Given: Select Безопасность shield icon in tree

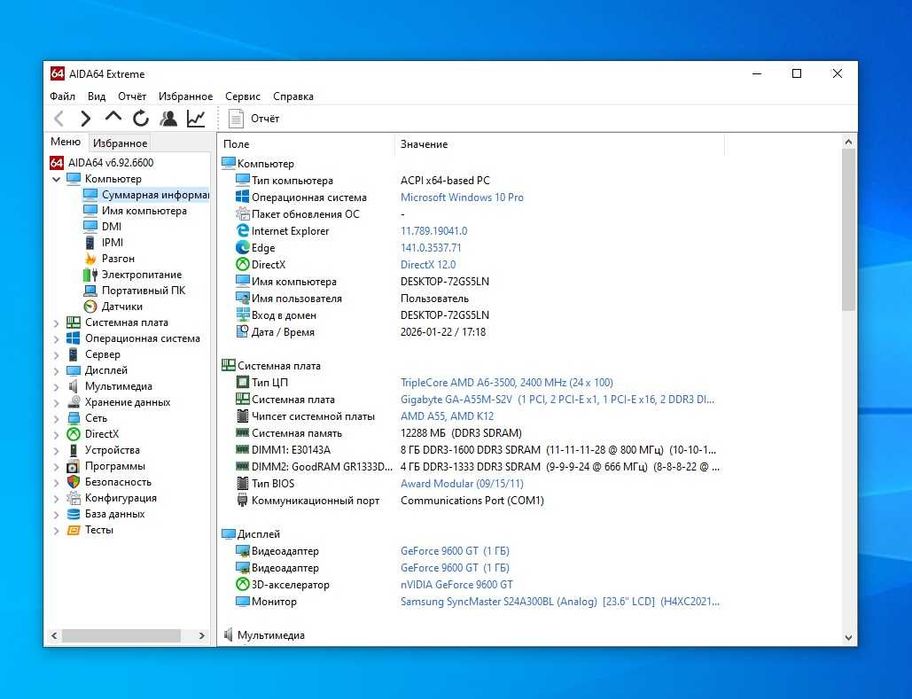Looking at the screenshot, I should [x=73, y=482].
